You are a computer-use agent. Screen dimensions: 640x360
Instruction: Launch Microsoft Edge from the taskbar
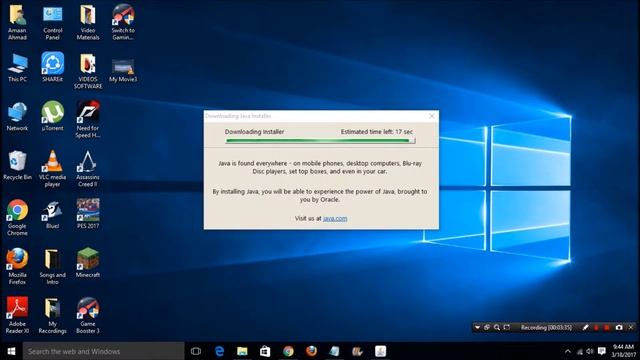(220, 351)
